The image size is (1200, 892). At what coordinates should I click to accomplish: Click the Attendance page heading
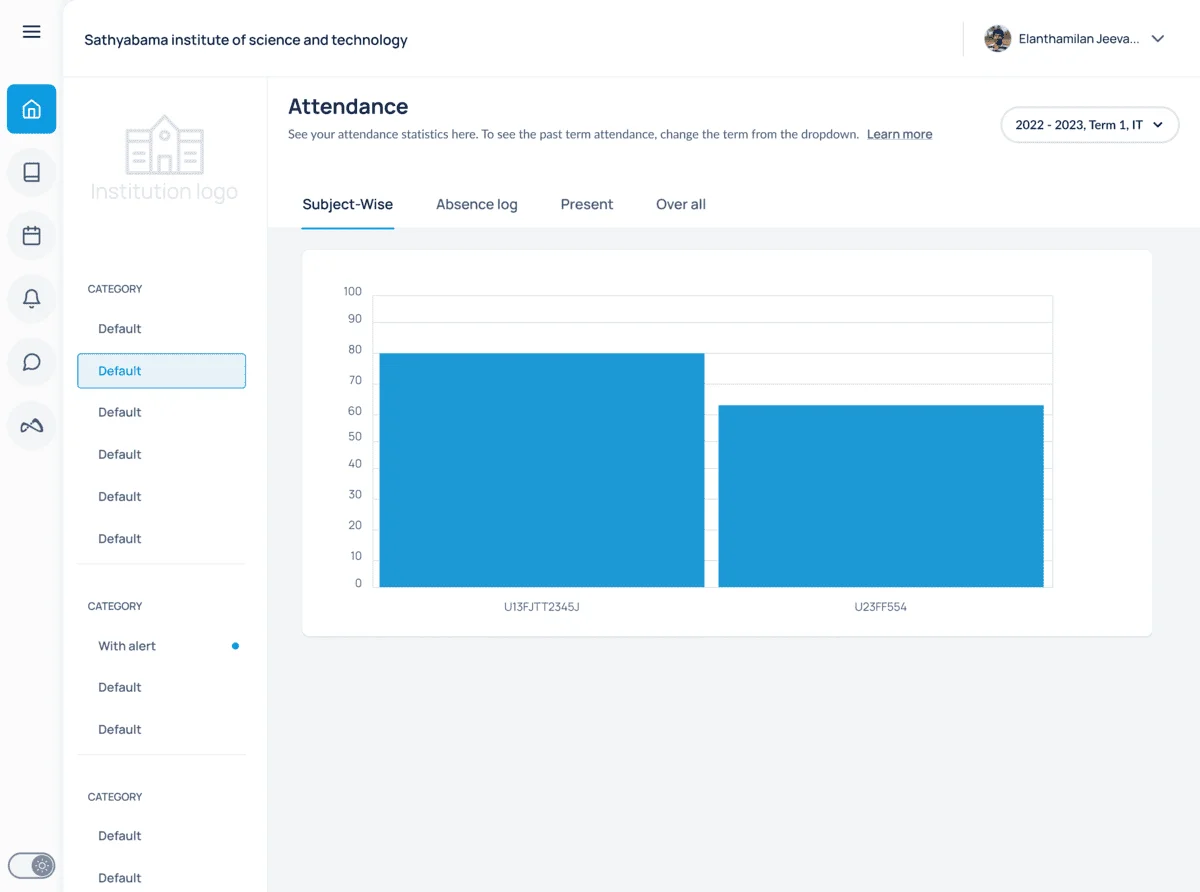pyautogui.click(x=348, y=106)
